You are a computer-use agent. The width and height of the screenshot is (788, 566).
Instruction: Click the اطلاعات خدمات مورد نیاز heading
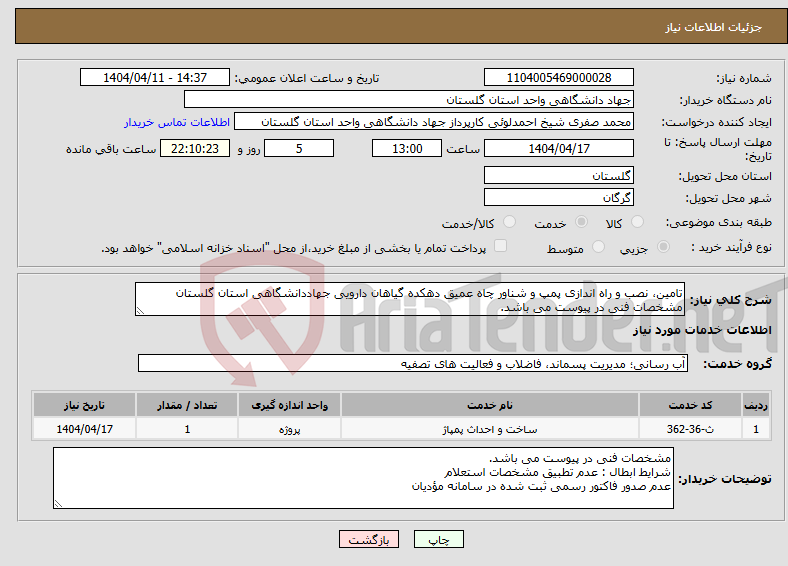click(702, 330)
